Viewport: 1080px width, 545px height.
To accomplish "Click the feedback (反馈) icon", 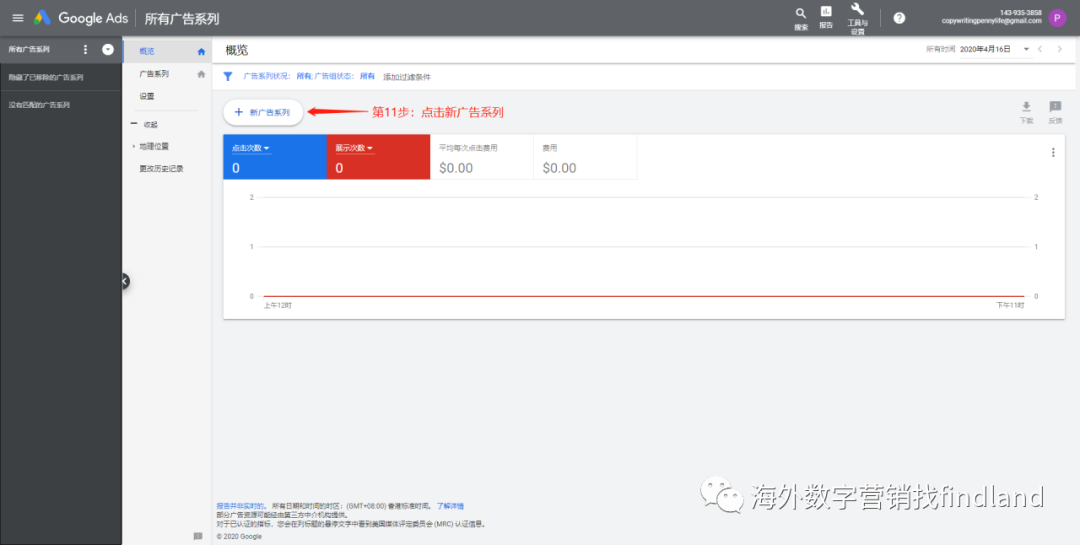I will coord(1055,112).
